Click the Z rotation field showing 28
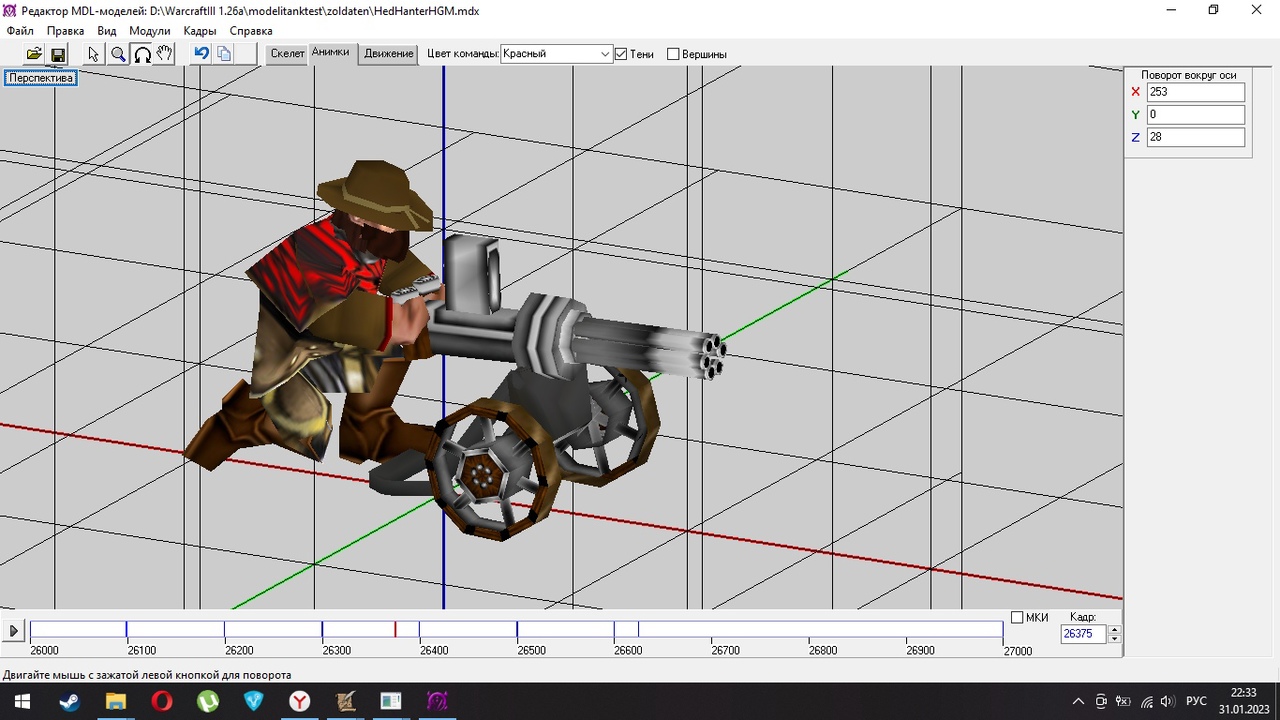This screenshot has width=1280, height=720. tap(1195, 137)
